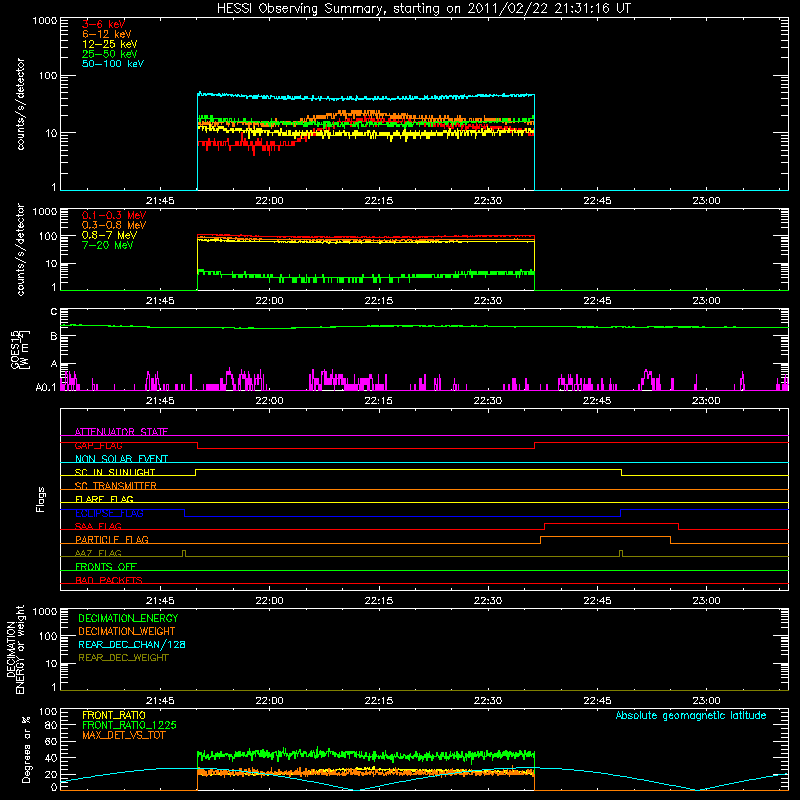This screenshot has width=800, height=800.
Task: Click the Absolute geomagnetic latitude label
Action: (691, 715)
